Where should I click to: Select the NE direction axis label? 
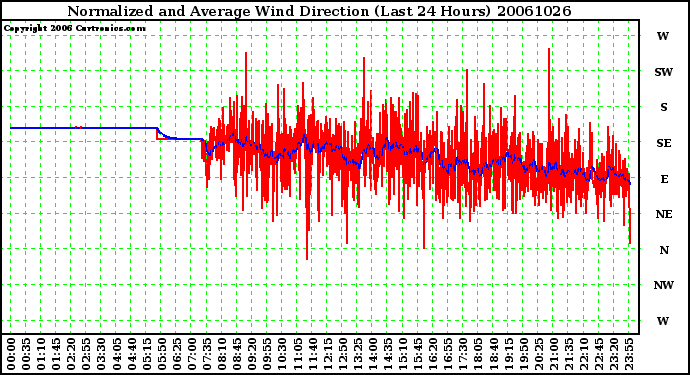point(664,214)
